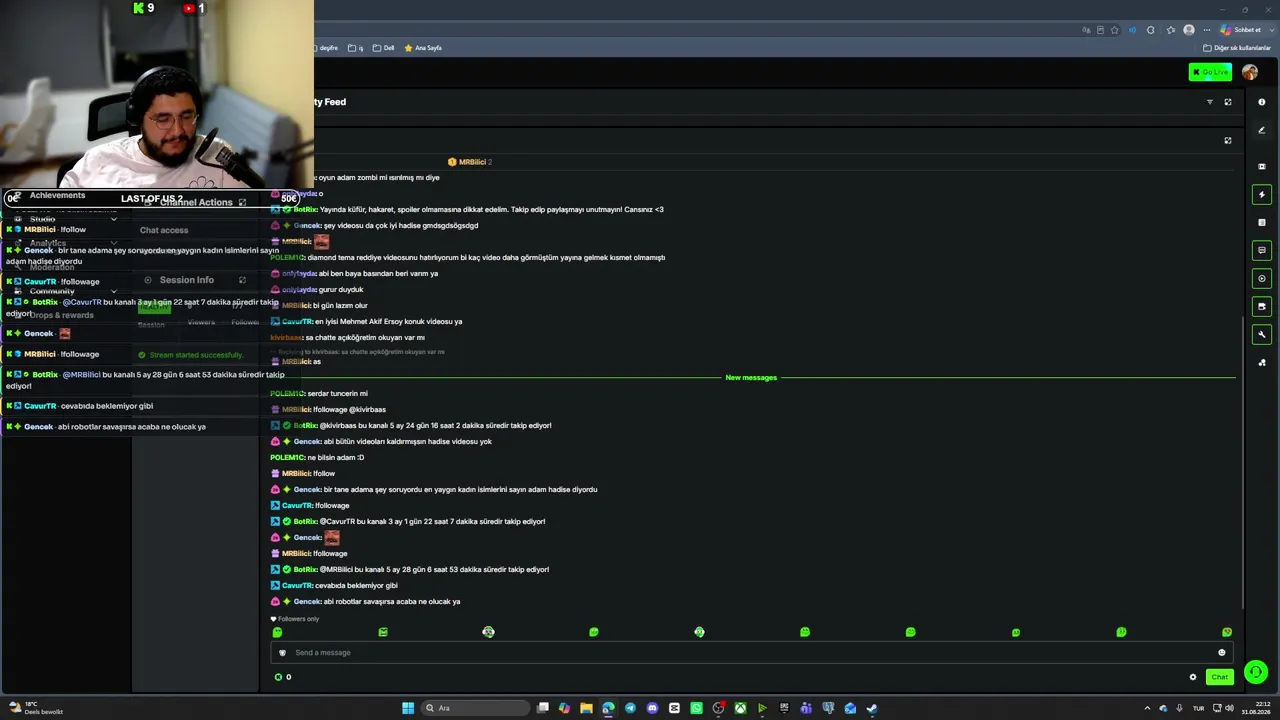Click the MRBilici username at top of chat
This screenshot has width=1280, height=720.
[x=470, y=162]
